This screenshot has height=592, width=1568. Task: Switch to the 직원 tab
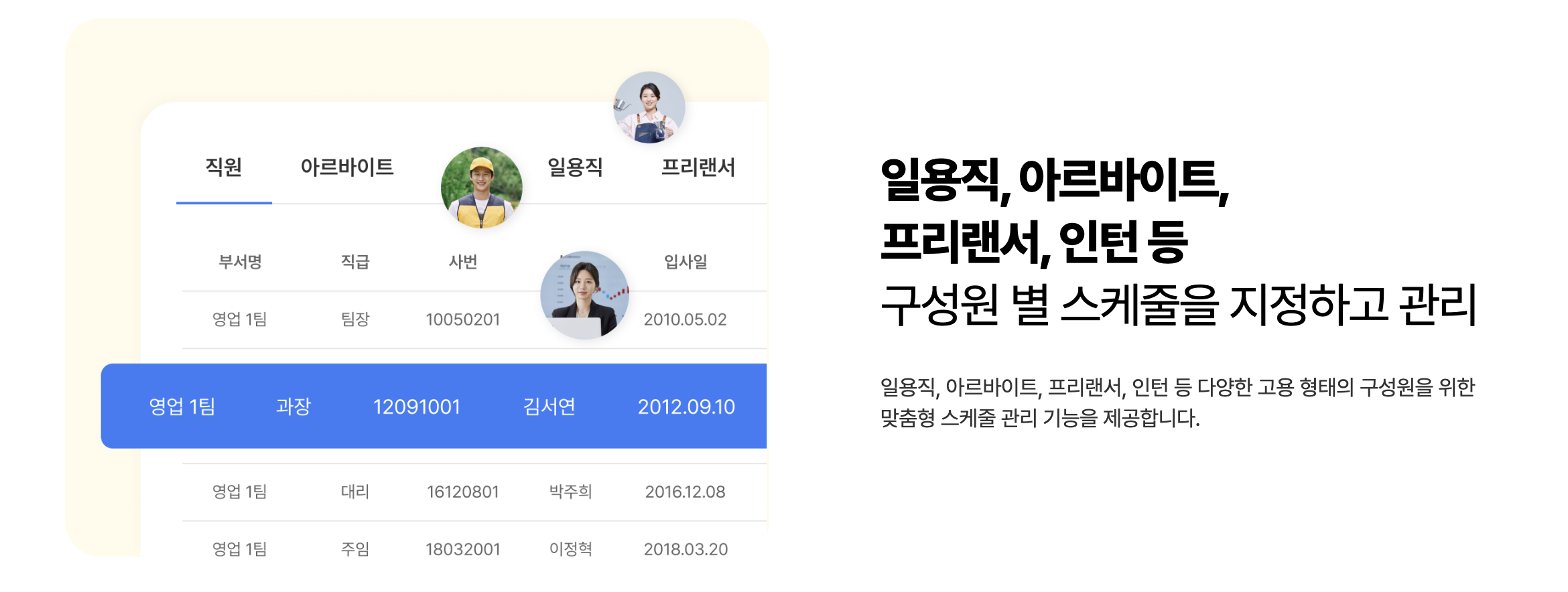pyautogui.click(x=222, y=169)
